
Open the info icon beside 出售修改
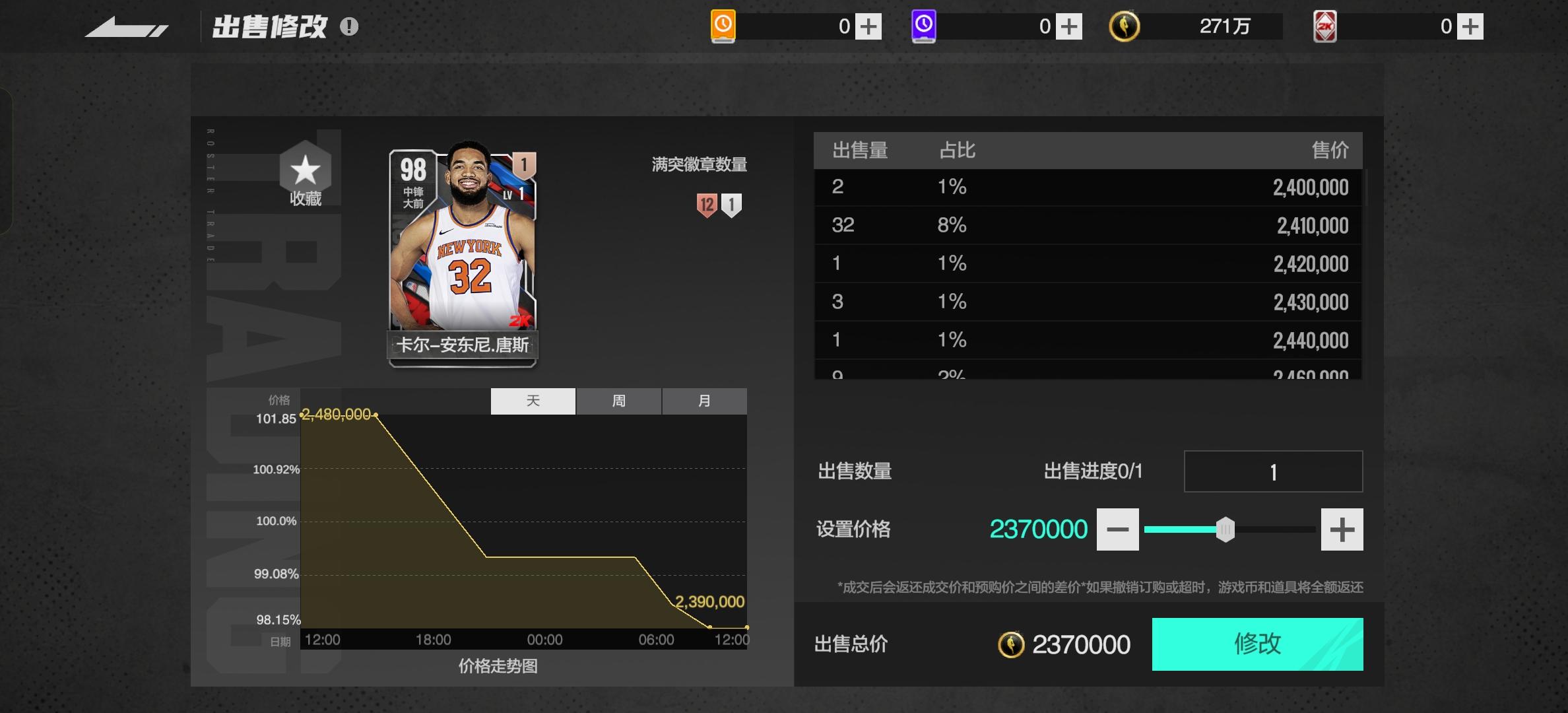point(349,27)
